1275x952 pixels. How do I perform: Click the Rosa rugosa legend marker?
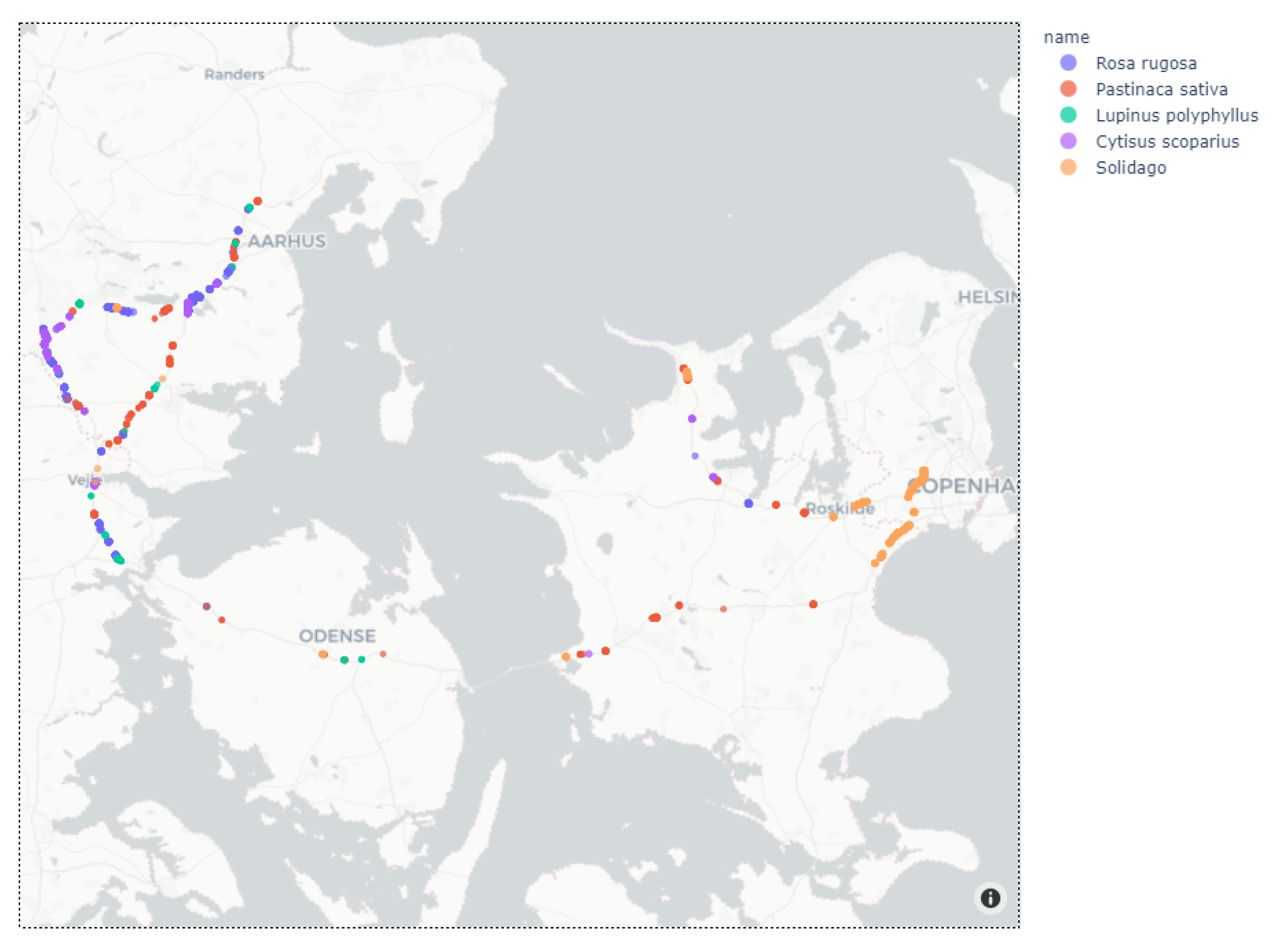pos(1068,63)
